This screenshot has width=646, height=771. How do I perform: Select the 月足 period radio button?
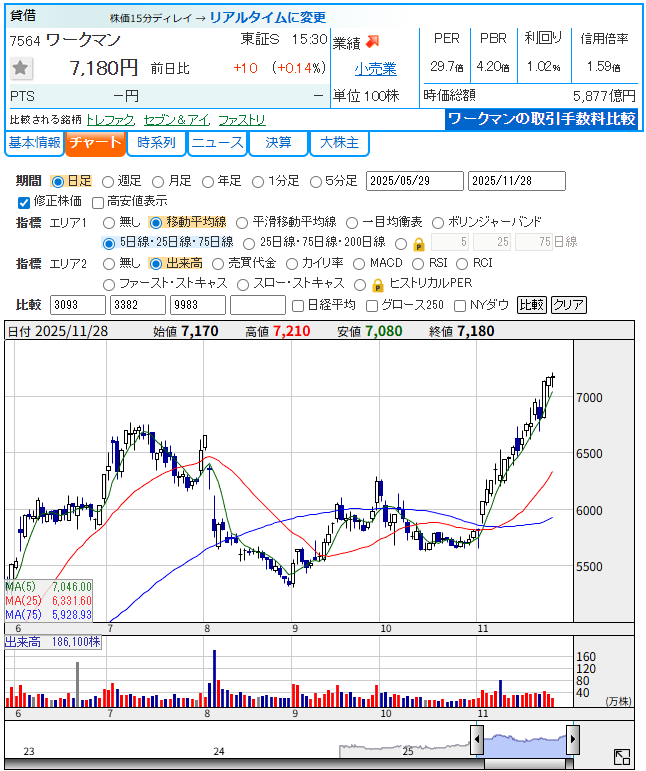(158, 182)
